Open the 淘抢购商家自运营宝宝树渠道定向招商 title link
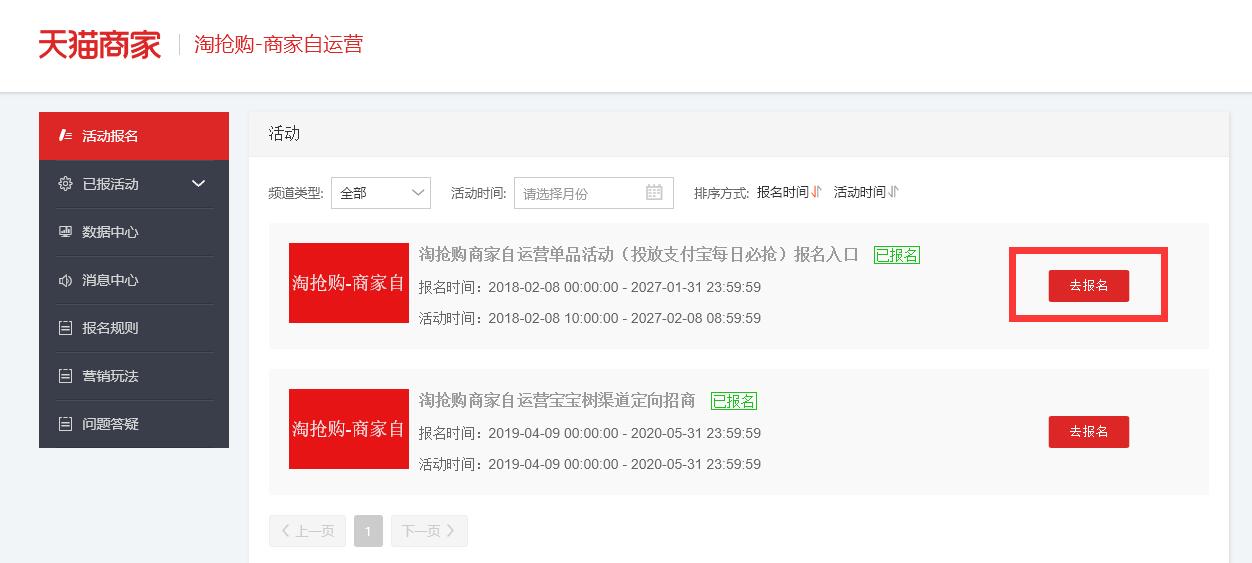Viewport: 1252px width, 563px height. pyautogui.click(x=557, y=400)
